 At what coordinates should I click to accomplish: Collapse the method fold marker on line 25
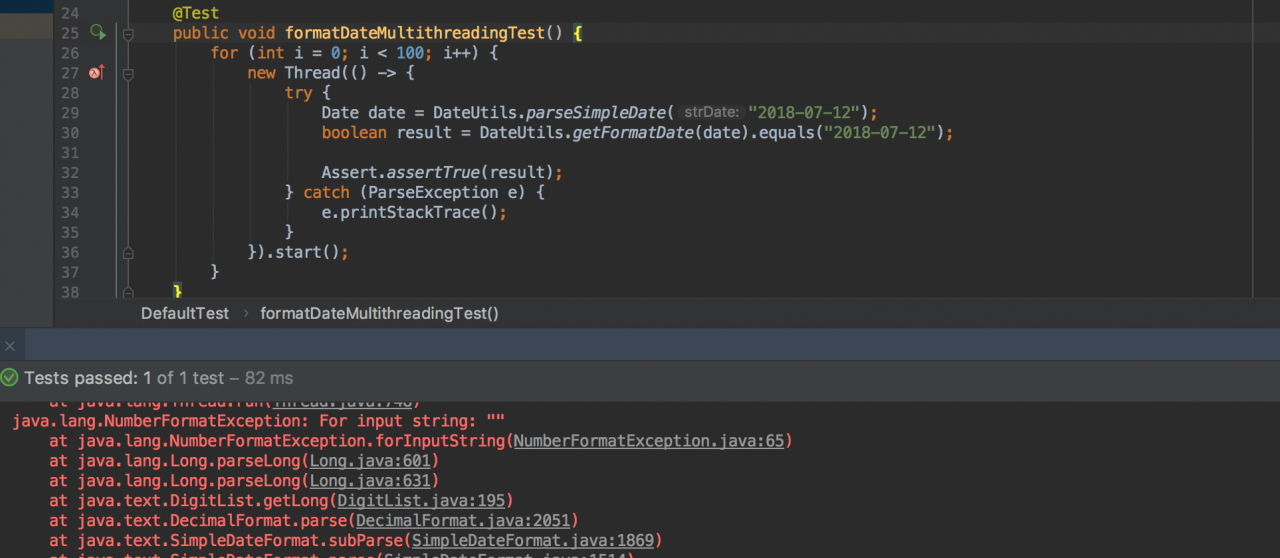(x=128, y=33)
